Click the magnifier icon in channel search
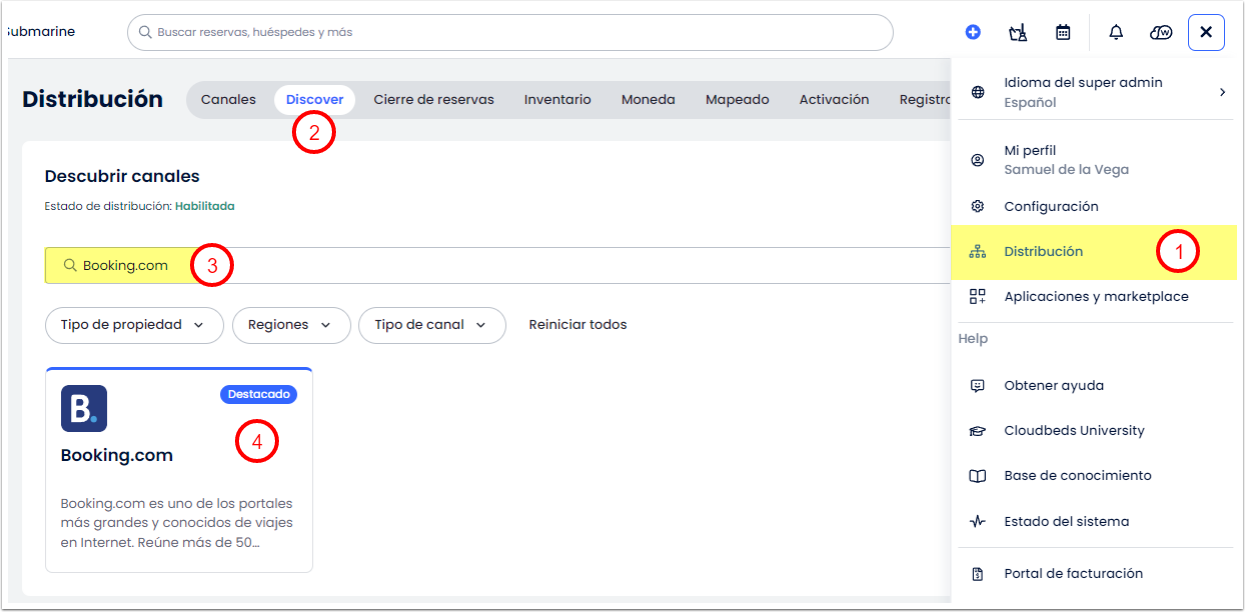 point(70,266)
